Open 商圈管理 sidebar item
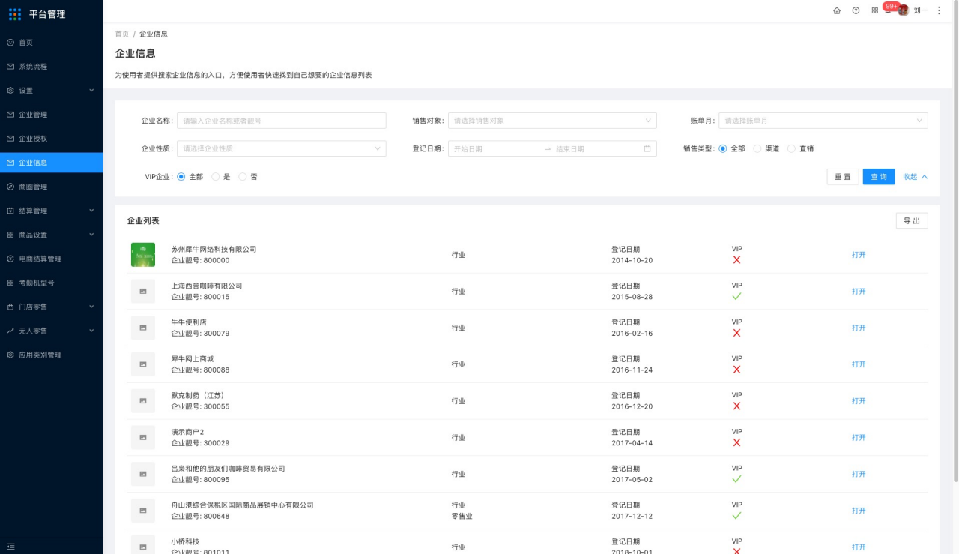Viewport: 959px width, 554px height. click(51, 187)
